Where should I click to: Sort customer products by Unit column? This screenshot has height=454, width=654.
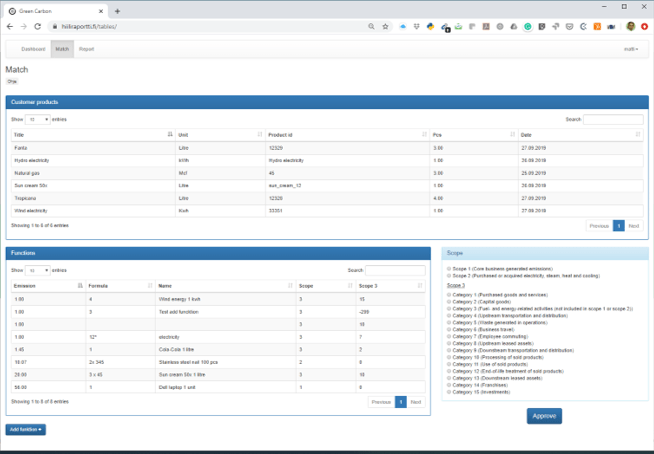(x=220, y=135)
